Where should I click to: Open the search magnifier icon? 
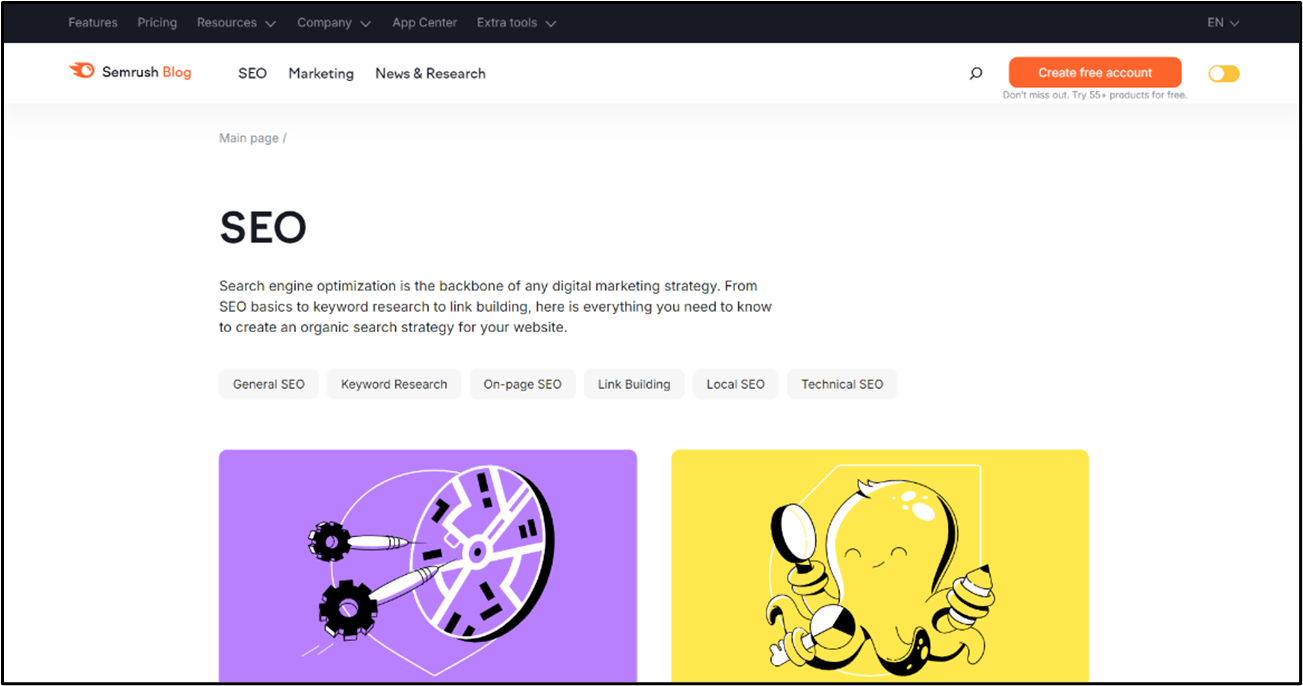pyautogui.click(x=976, y=73)
